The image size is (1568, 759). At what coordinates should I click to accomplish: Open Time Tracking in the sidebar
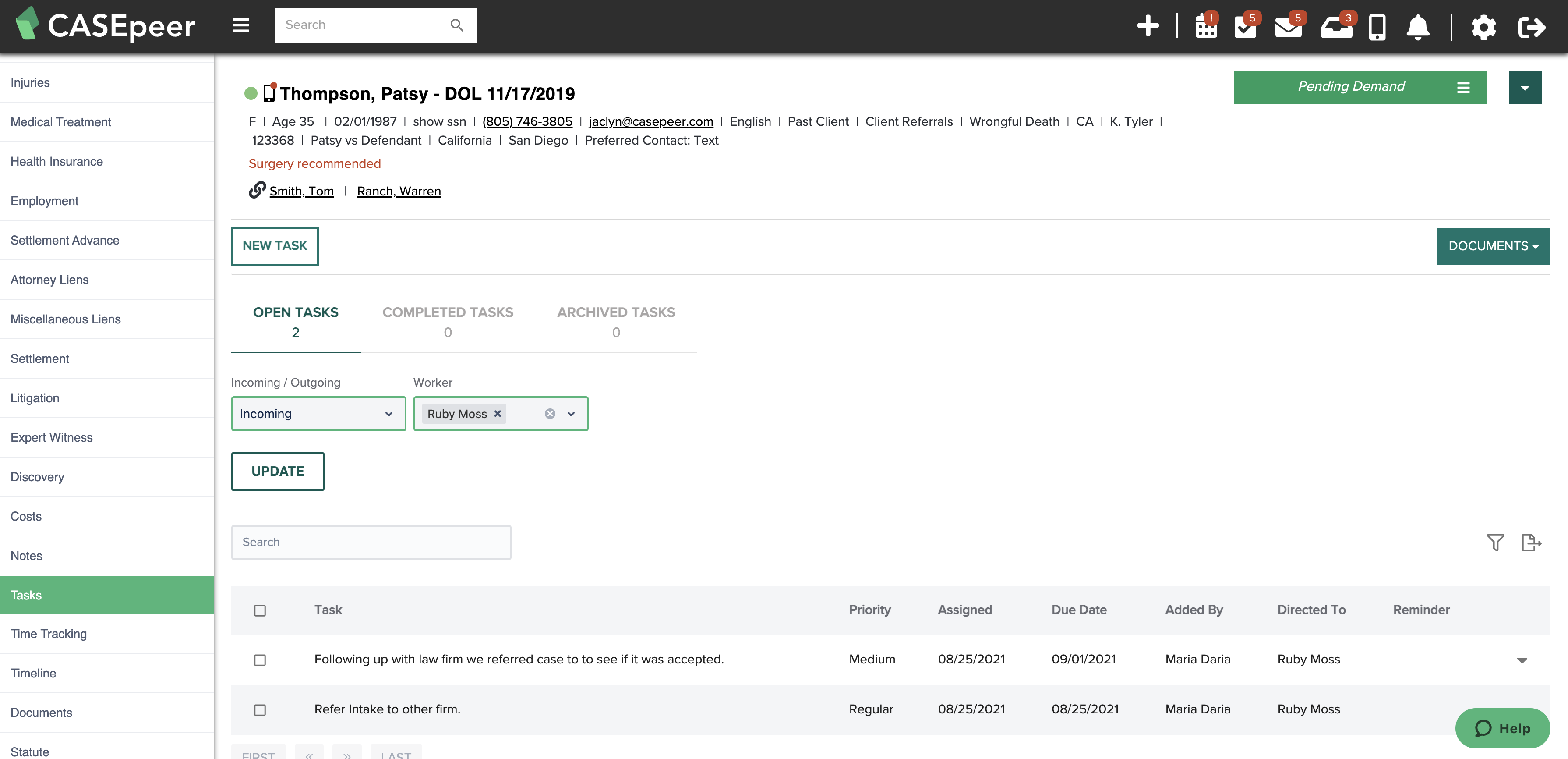coord(106,634)
